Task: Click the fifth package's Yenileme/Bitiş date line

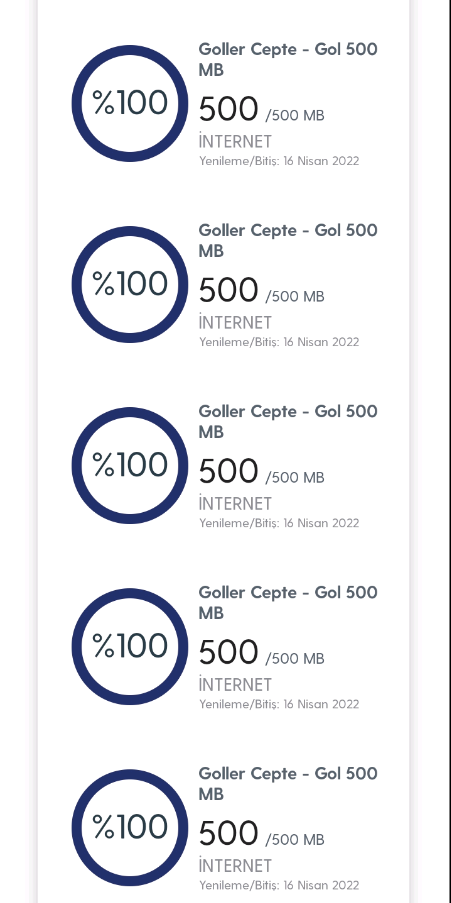Action: tap(279, 885)
